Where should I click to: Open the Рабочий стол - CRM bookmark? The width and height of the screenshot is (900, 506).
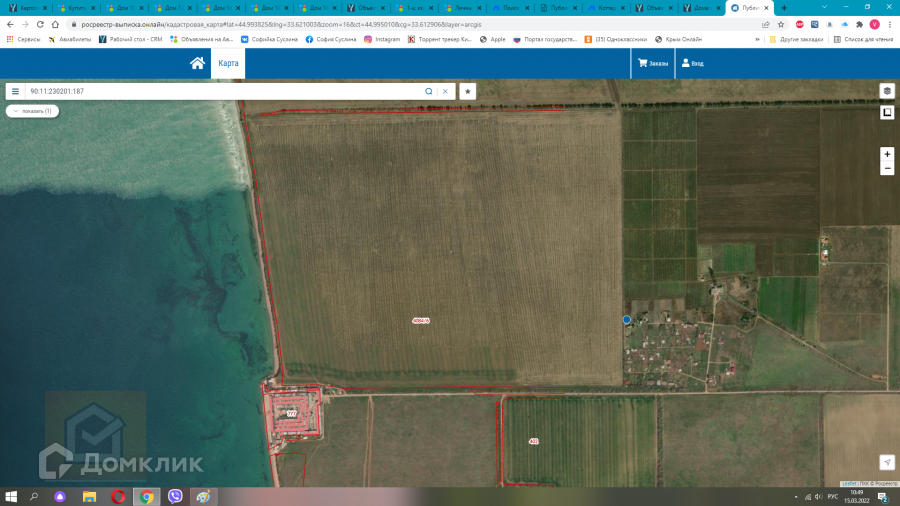(x=130, y=40)
